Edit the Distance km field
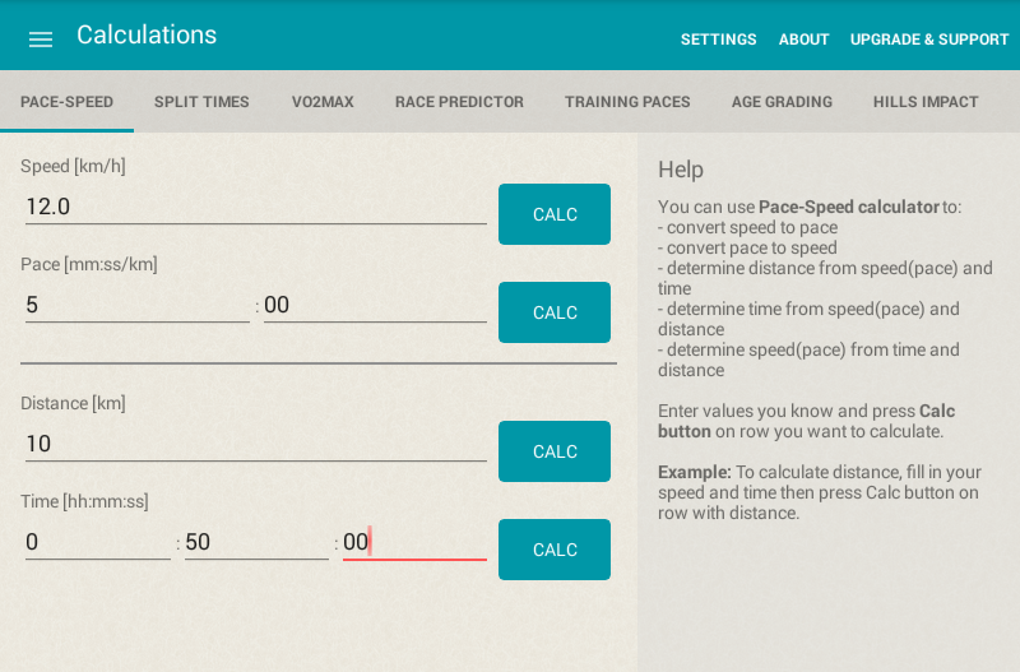The width and height of the screenshot is (1020, 672). [255, 444]
